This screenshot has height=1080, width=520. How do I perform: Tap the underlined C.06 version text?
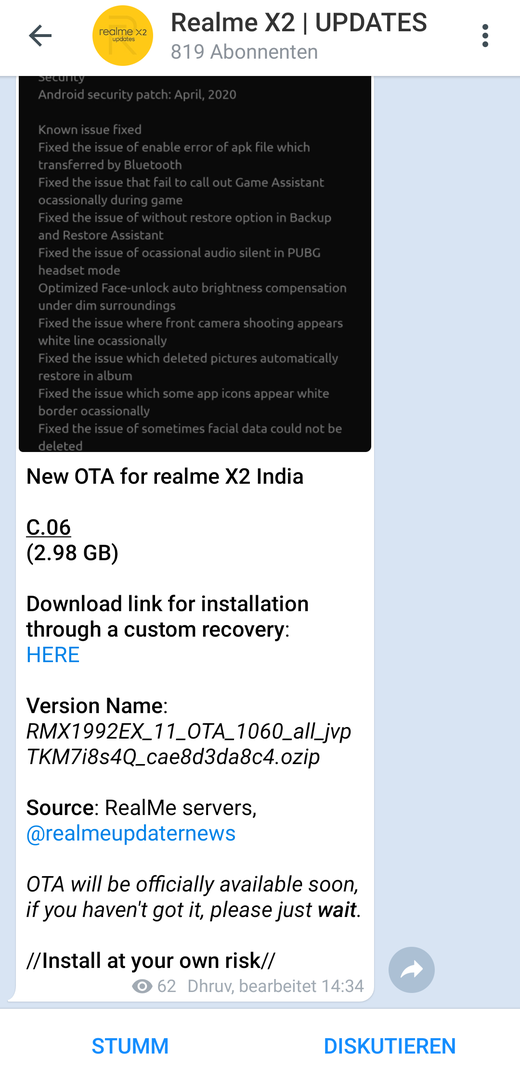tap(48, 528)
